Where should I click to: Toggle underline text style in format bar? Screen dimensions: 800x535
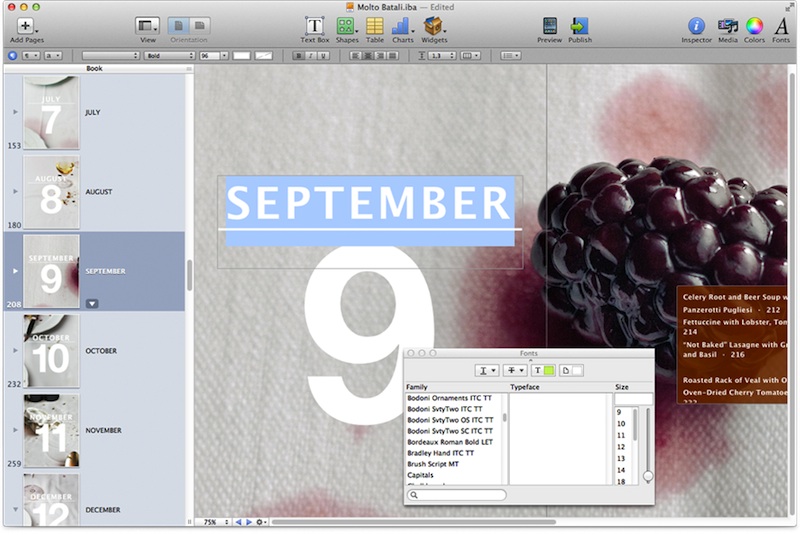click(324, 56)
